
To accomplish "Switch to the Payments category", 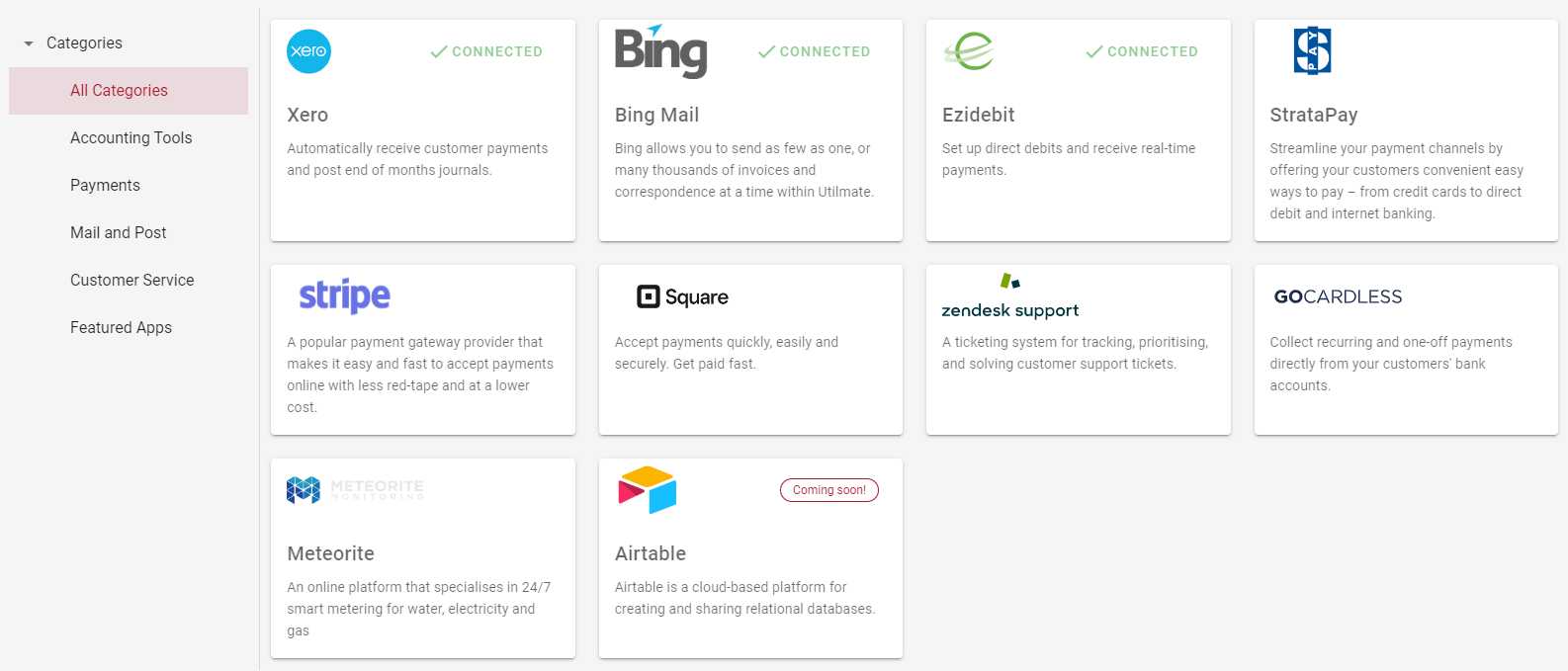I will click(x=105, y=185).
